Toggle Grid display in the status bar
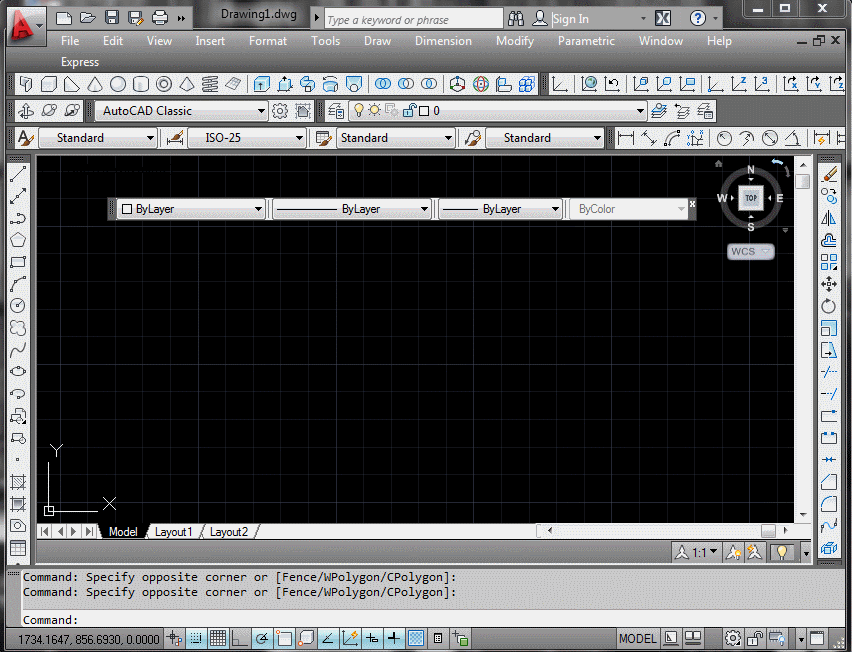Viewport: 852px width, 652px height. pyautogui.click(x=218, y=637)
